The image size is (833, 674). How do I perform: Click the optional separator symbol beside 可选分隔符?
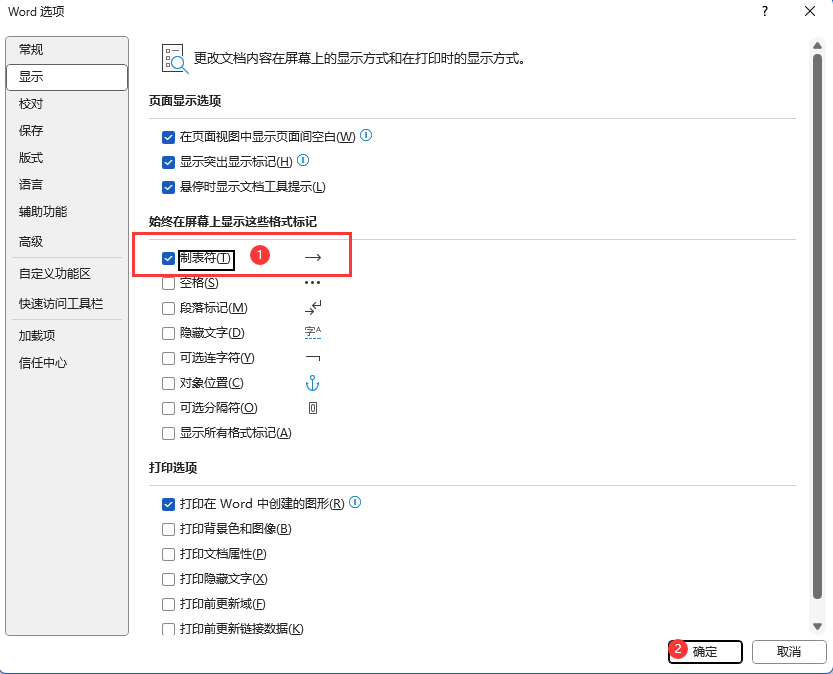(x=312, y=407)
